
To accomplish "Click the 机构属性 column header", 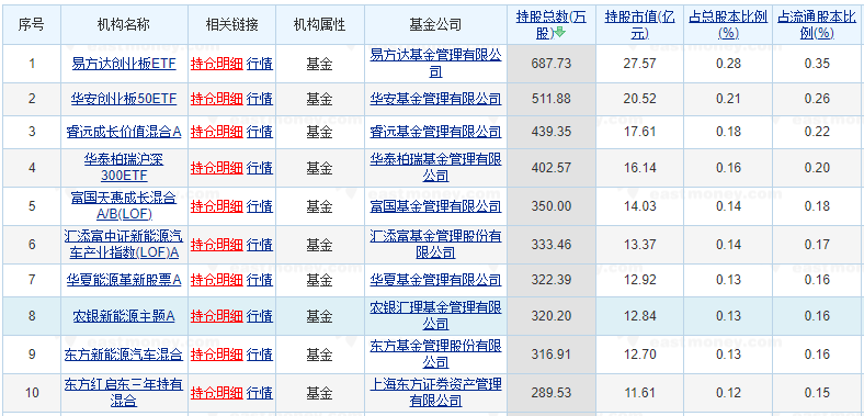I will tap(320, 25).
